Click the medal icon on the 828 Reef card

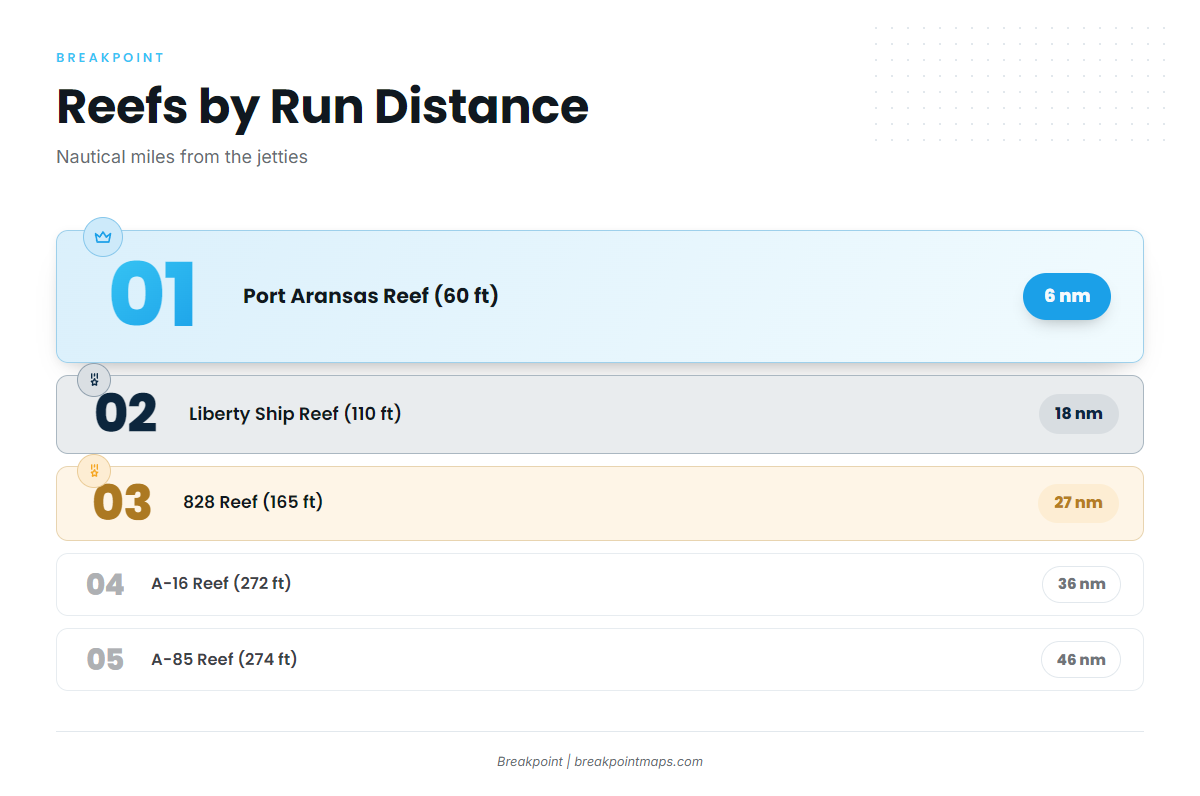[94, 471]
